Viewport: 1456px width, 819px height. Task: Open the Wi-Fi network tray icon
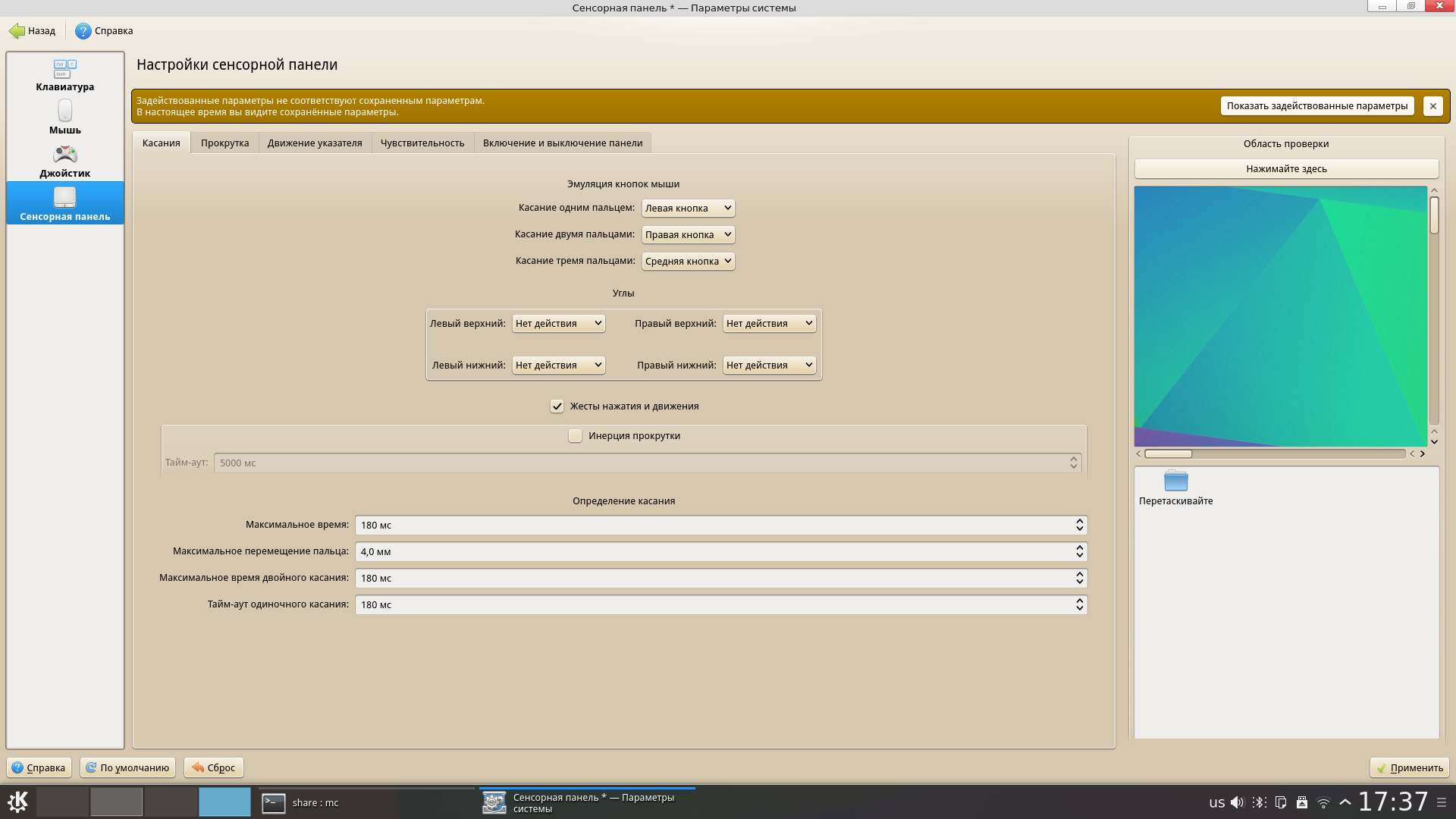pyautogui.click(x=1323, y=802)
